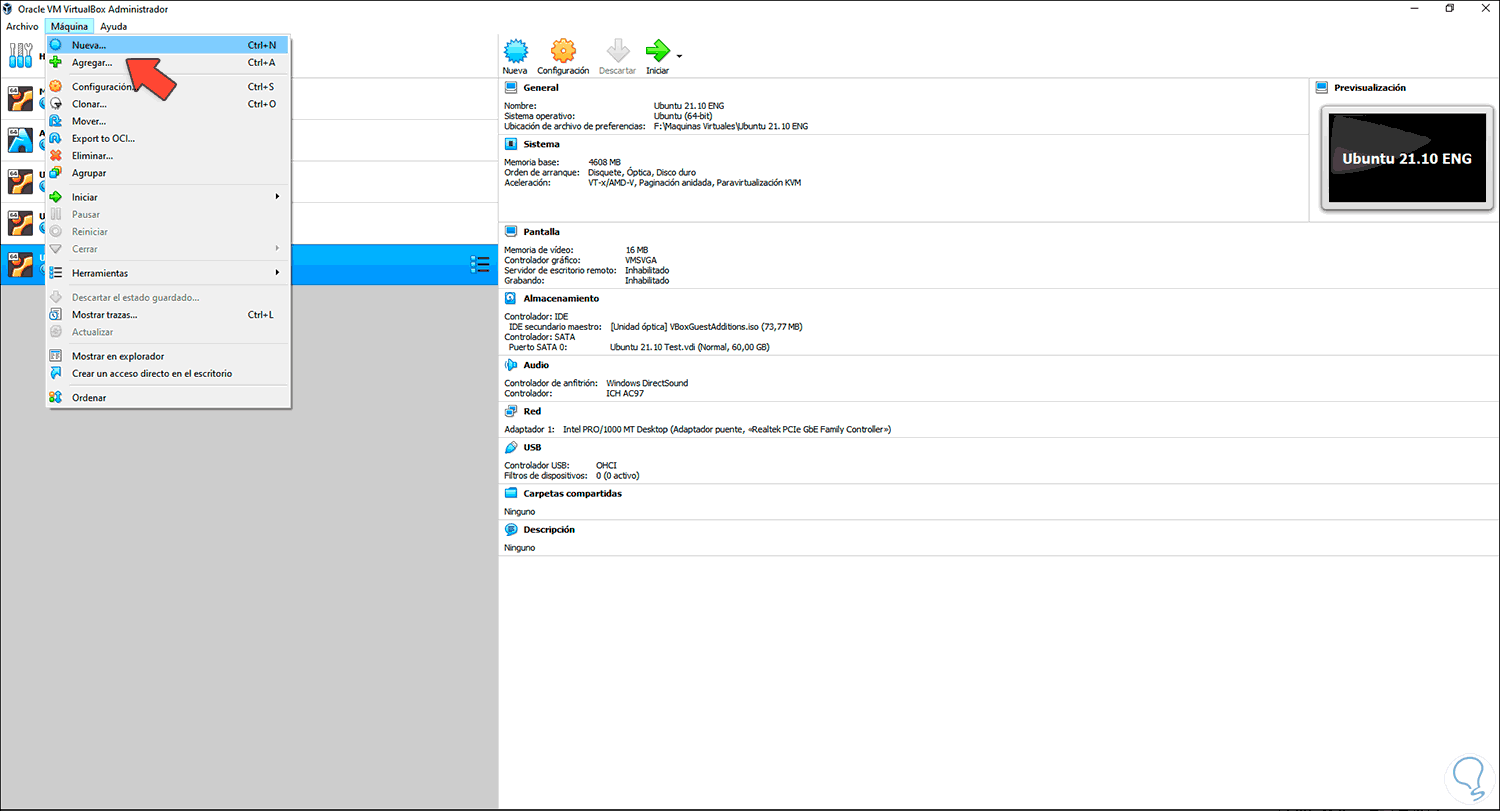The height and width of the screenshot is (811, 1500).
Task: Choose Mover... from the menu
Action: point(168,121)
